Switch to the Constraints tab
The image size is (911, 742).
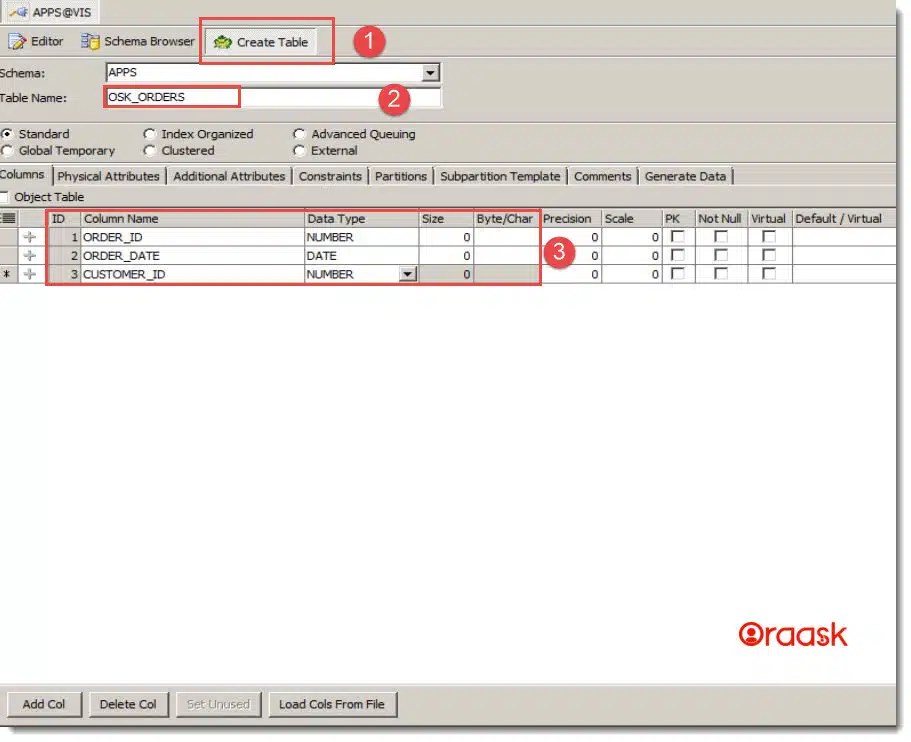coord(330,175)
